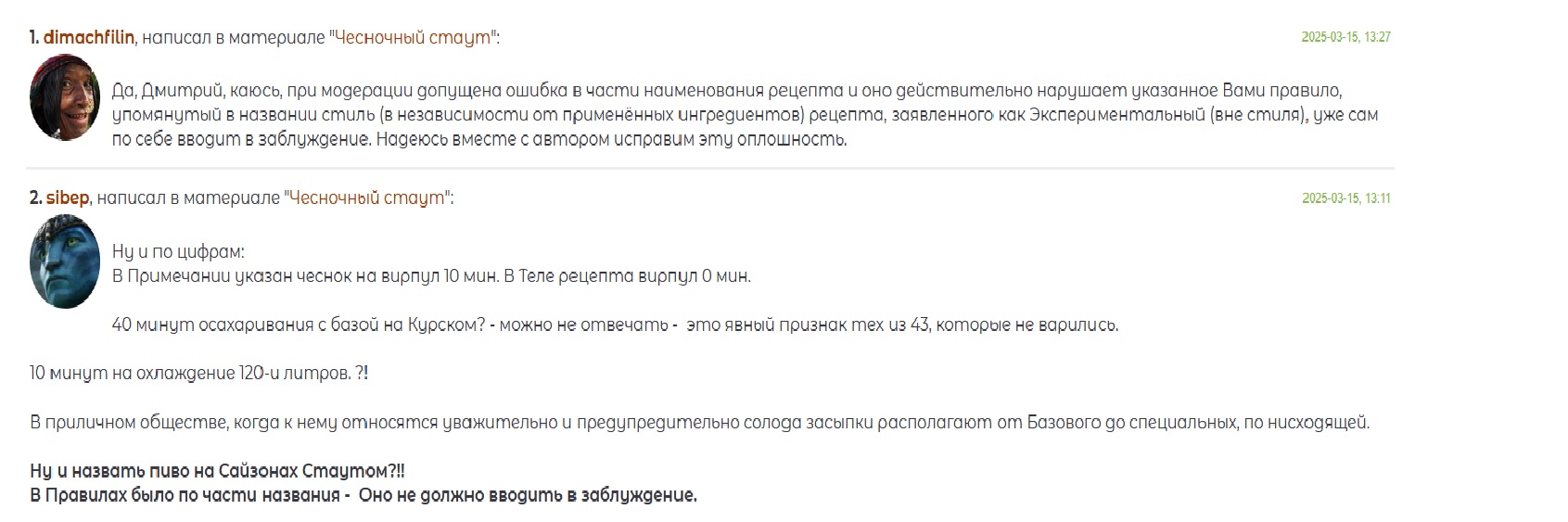The image size is (1568, 522).
Task: Click the line about "40 минут осахаривания"
Action: click(615, 325)
